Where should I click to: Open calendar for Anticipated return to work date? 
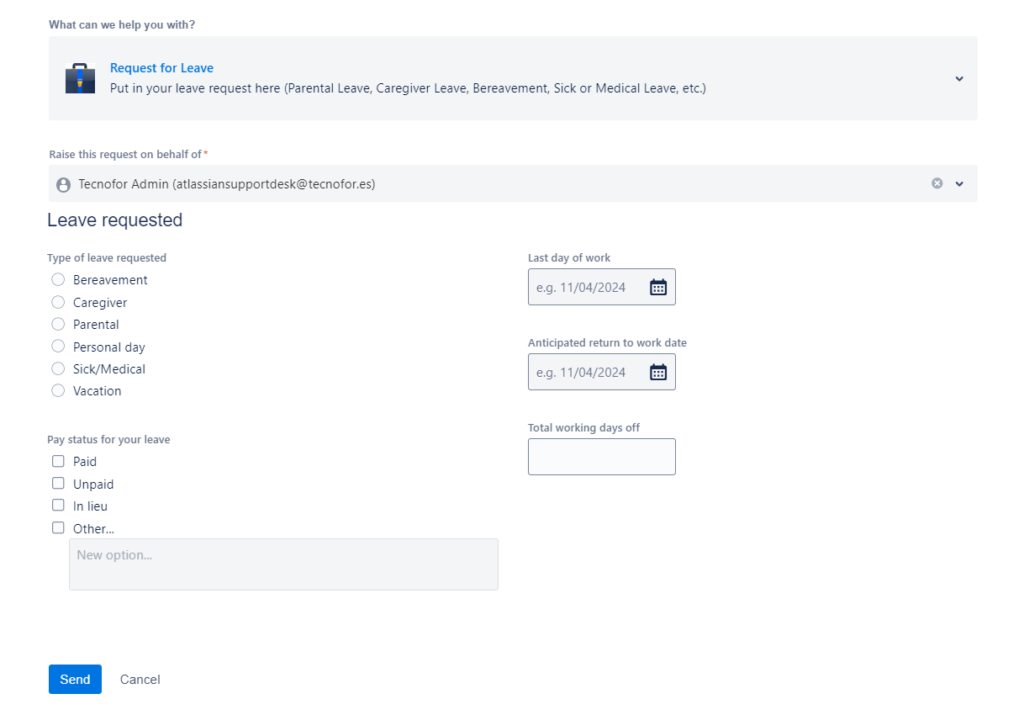click(658, 372)
